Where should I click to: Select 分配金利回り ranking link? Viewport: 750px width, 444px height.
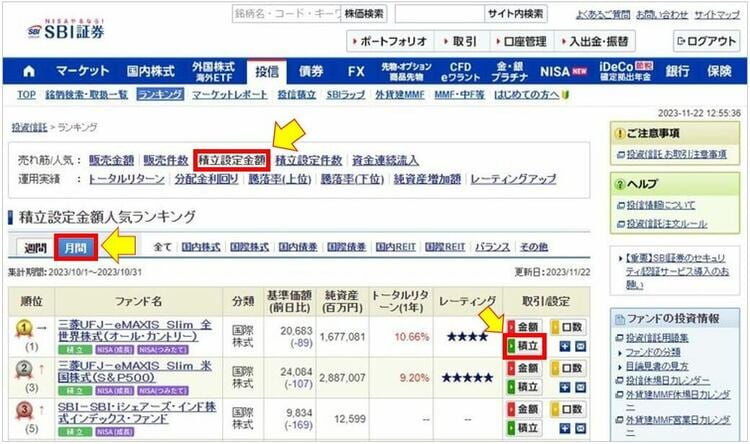(206, 179)
